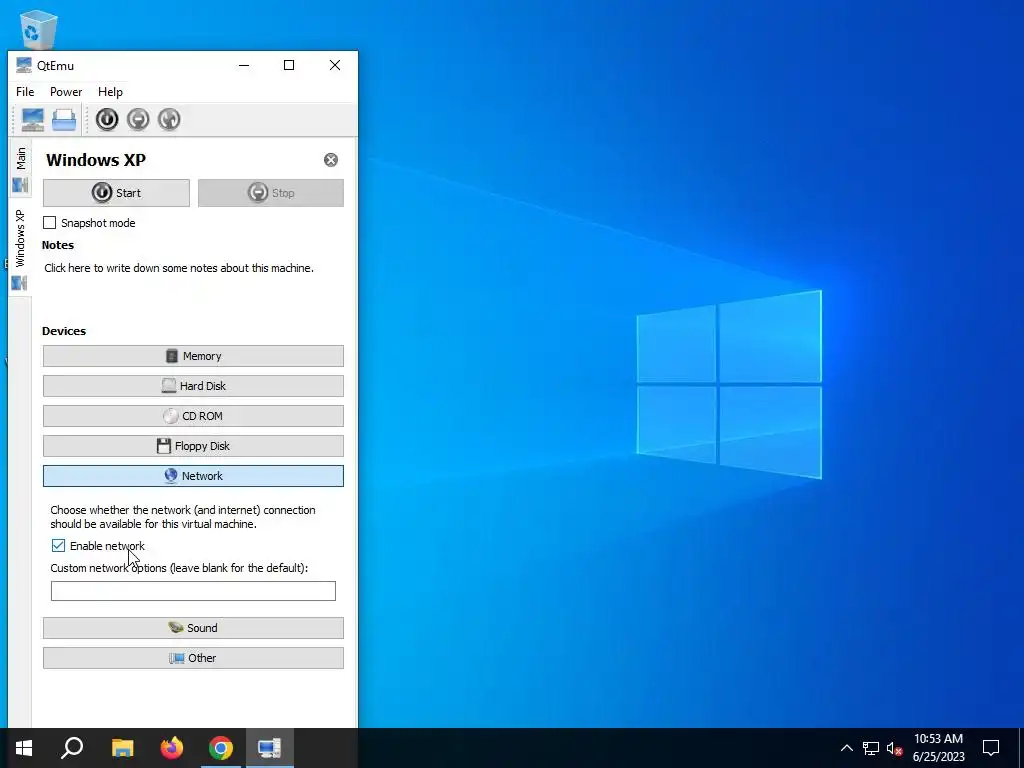
Task: Click the new virtual machine toolbar icon
Action: [x=33, y=120]
